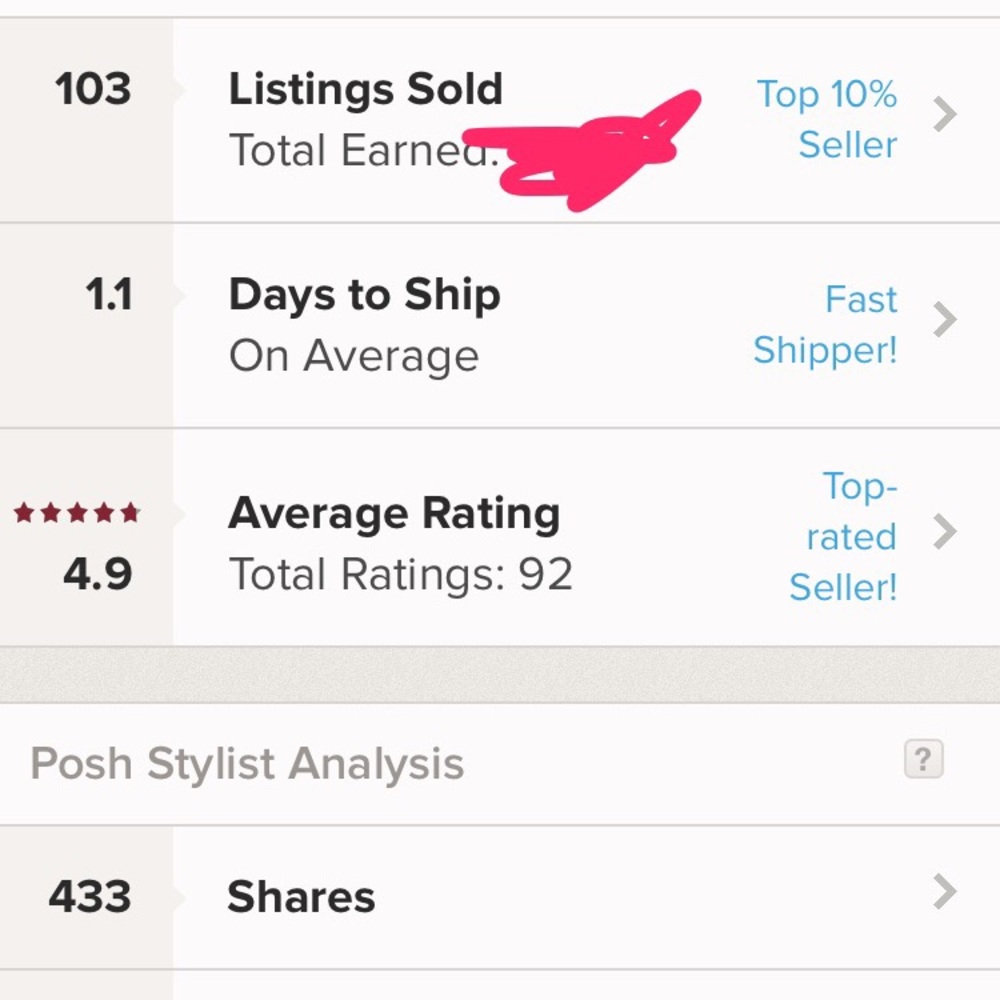This screenshot has height=1000, width=1000.
Task: Tap the 103 listings sold count
Action: [x=92, y=90]
